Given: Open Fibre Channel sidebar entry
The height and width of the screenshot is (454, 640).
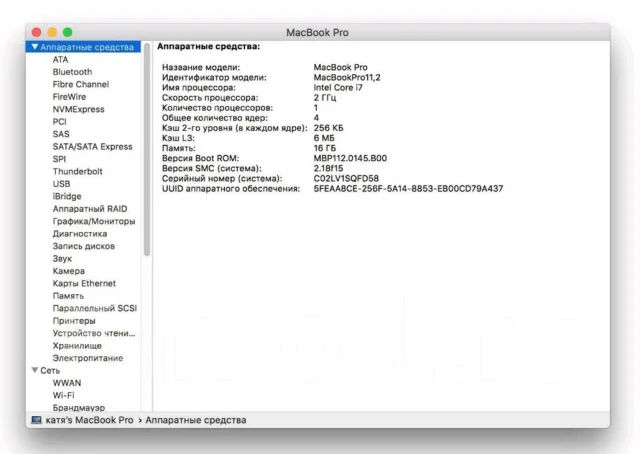Looking at the screenshot, I should (x=81, y=85).
